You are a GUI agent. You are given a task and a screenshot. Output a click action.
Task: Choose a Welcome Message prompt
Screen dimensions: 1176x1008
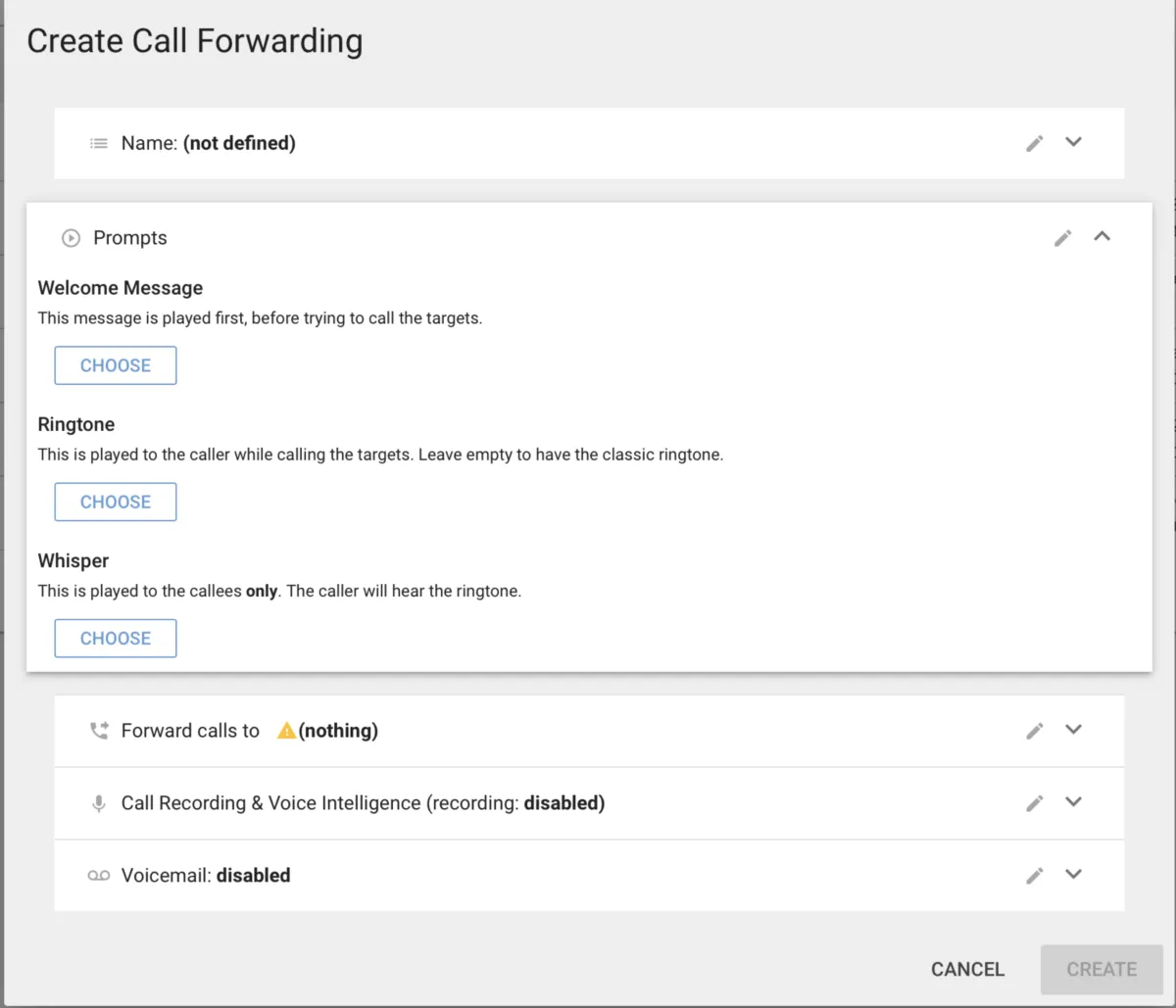coord(116,365)
